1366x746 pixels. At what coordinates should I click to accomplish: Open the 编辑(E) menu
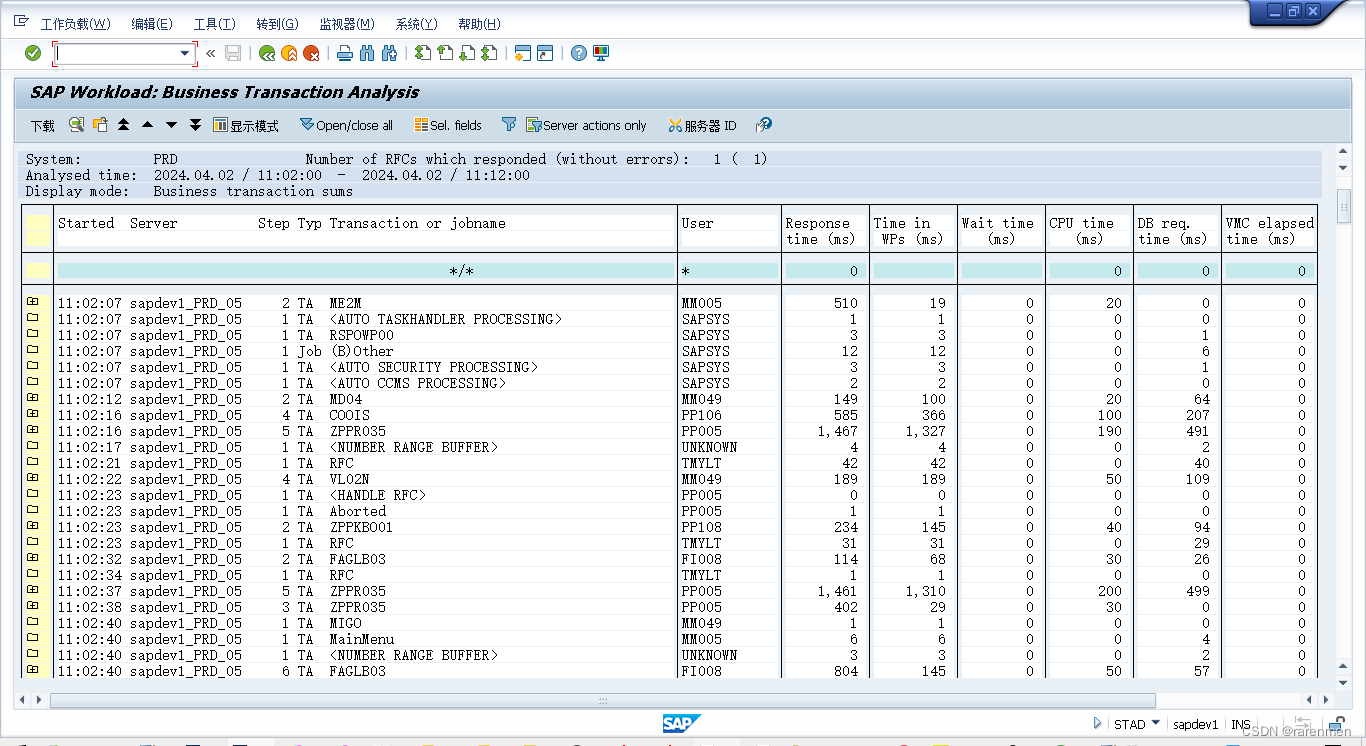tap(151, 24)
